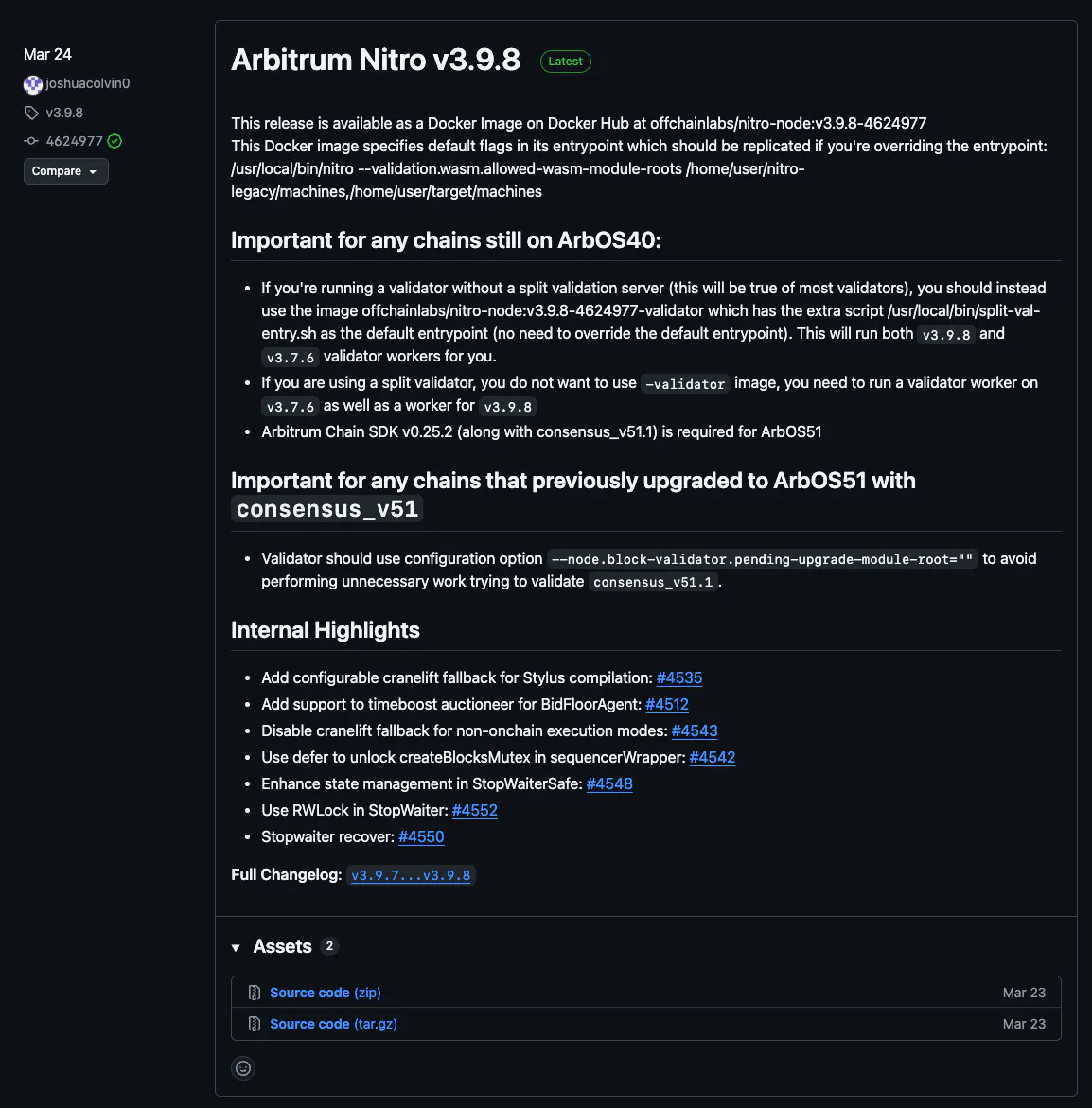Image resolution: width=1092 pixels, height=1108 pixels.
Task: Click the commit icon beside 4624977
Action: pos(31,141)
